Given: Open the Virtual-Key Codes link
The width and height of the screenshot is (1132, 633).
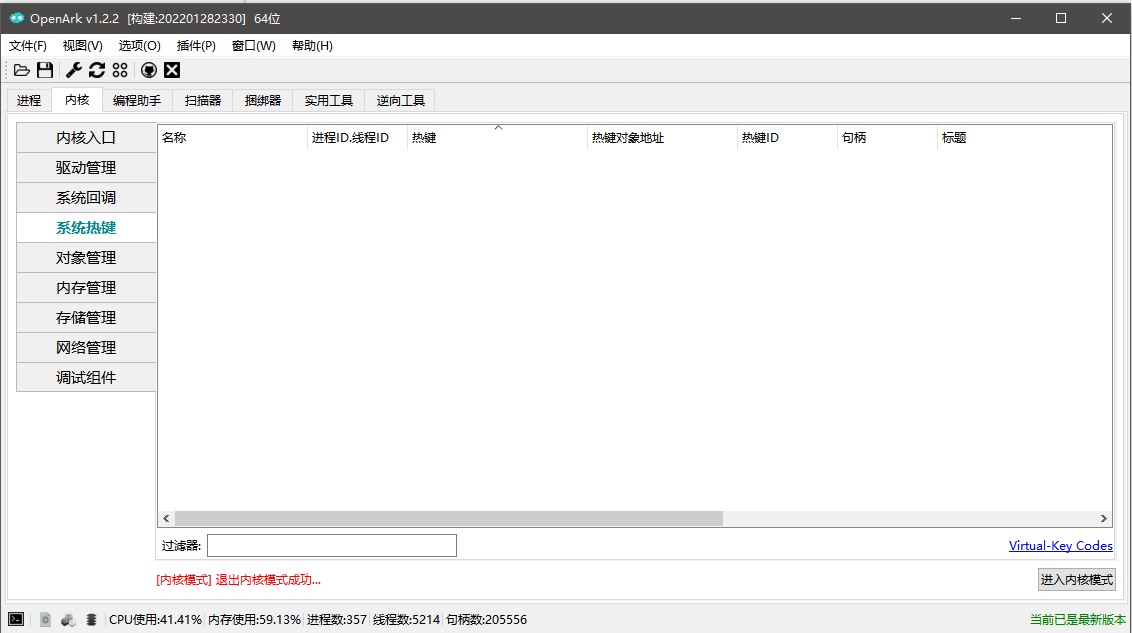Looking at the screenshot, I should point(1061,546).
